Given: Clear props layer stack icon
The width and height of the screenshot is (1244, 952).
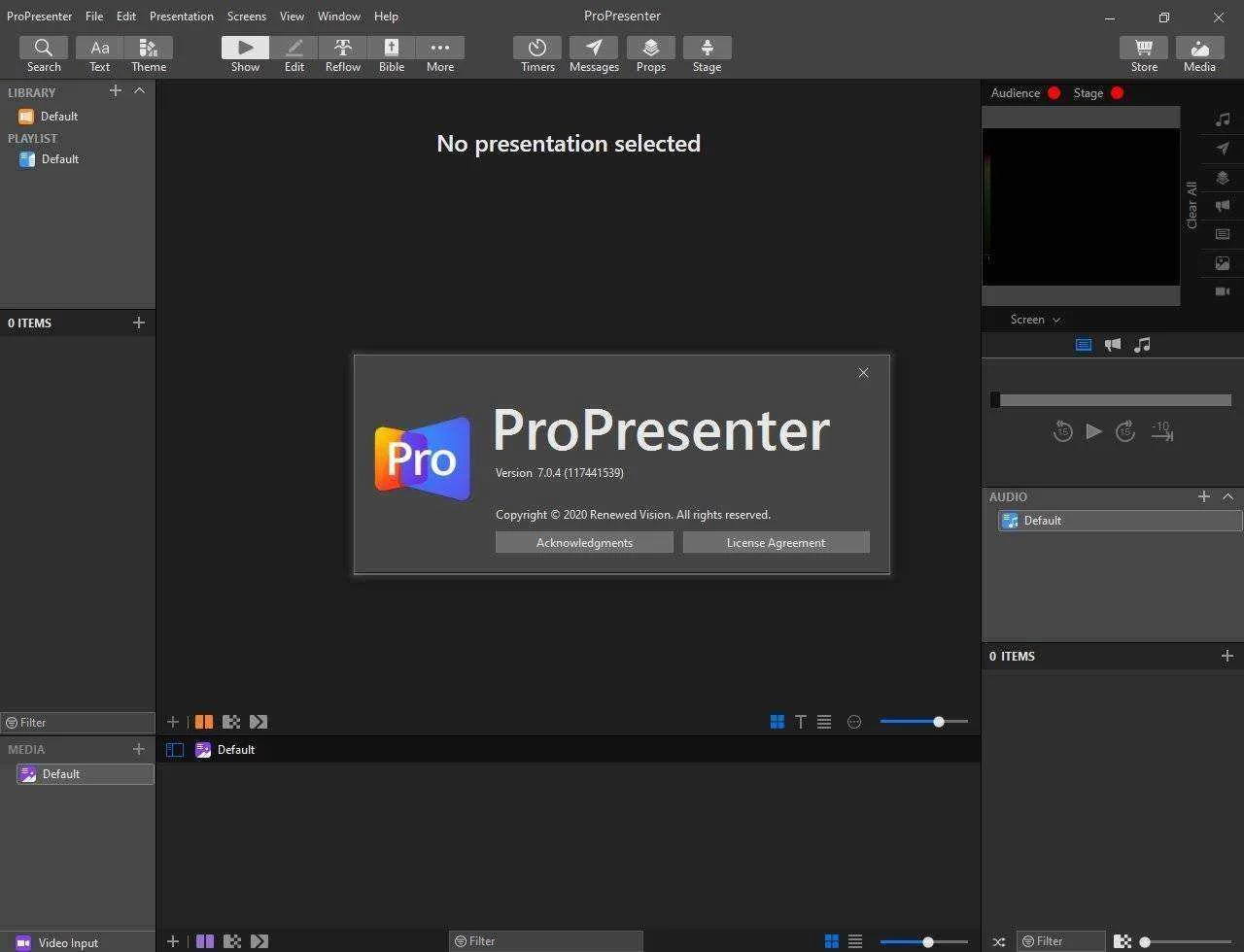Looking at the screenshot, I should coord(1223,178).
